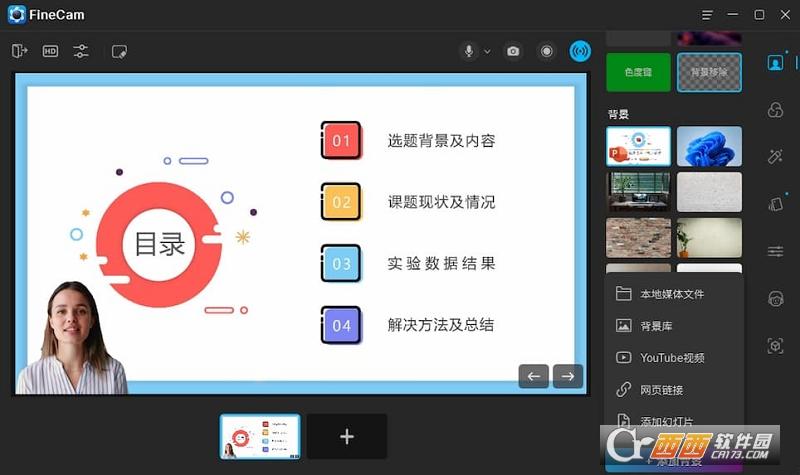Viewport: 800px width, 475px height.
Task: Go to previous slide with left arrow
Action: click(534, 376)
